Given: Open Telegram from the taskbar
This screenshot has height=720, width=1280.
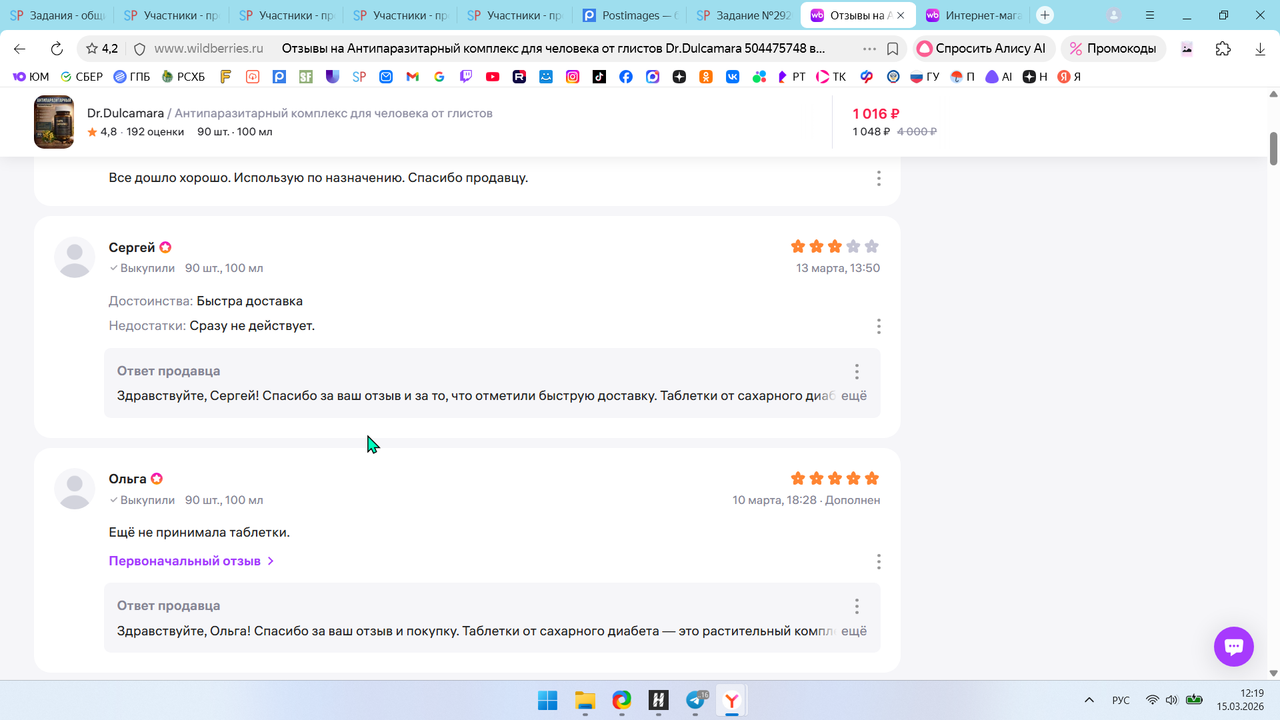Looking at the screenshot, I should click(x=696, y=700).
